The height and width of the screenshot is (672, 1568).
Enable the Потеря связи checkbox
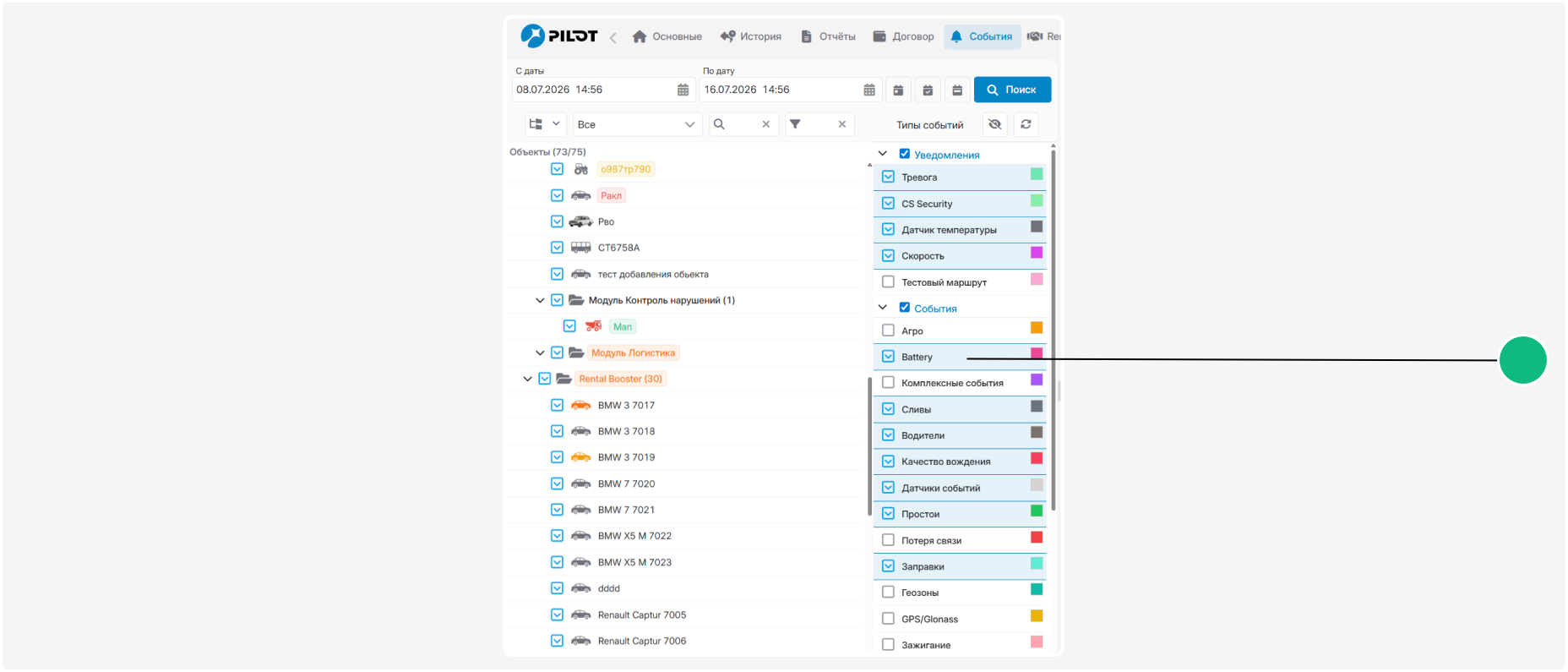pyautogui.click(x=888, y=540)
